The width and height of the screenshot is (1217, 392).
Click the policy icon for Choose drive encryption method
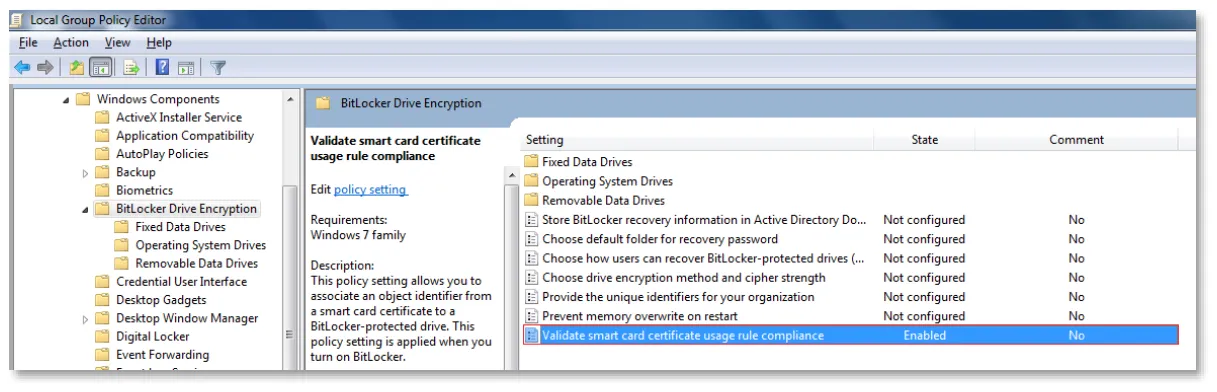pos(532,278)
